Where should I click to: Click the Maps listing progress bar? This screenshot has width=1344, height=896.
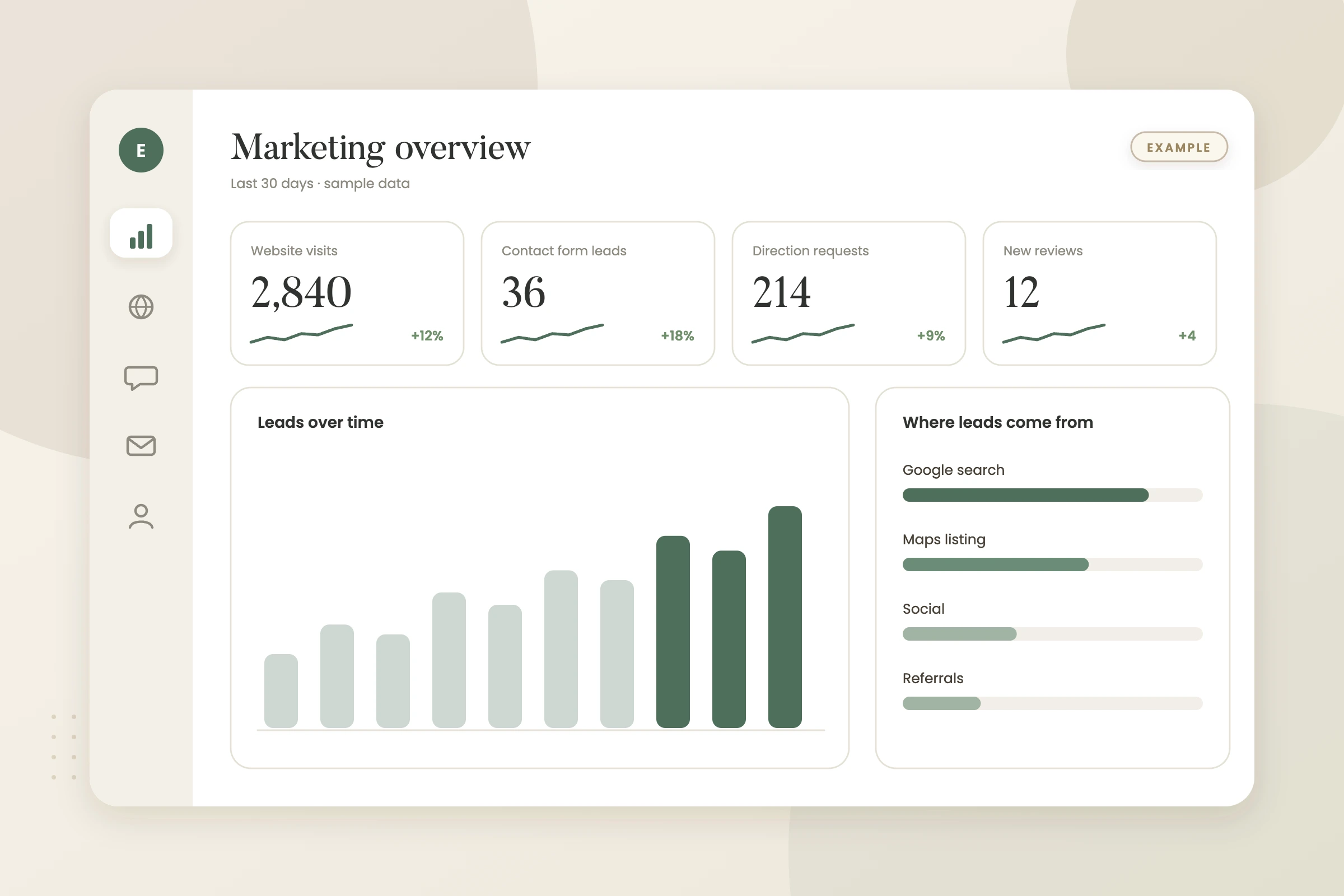pyautogui.click(x=1053, y=564)
